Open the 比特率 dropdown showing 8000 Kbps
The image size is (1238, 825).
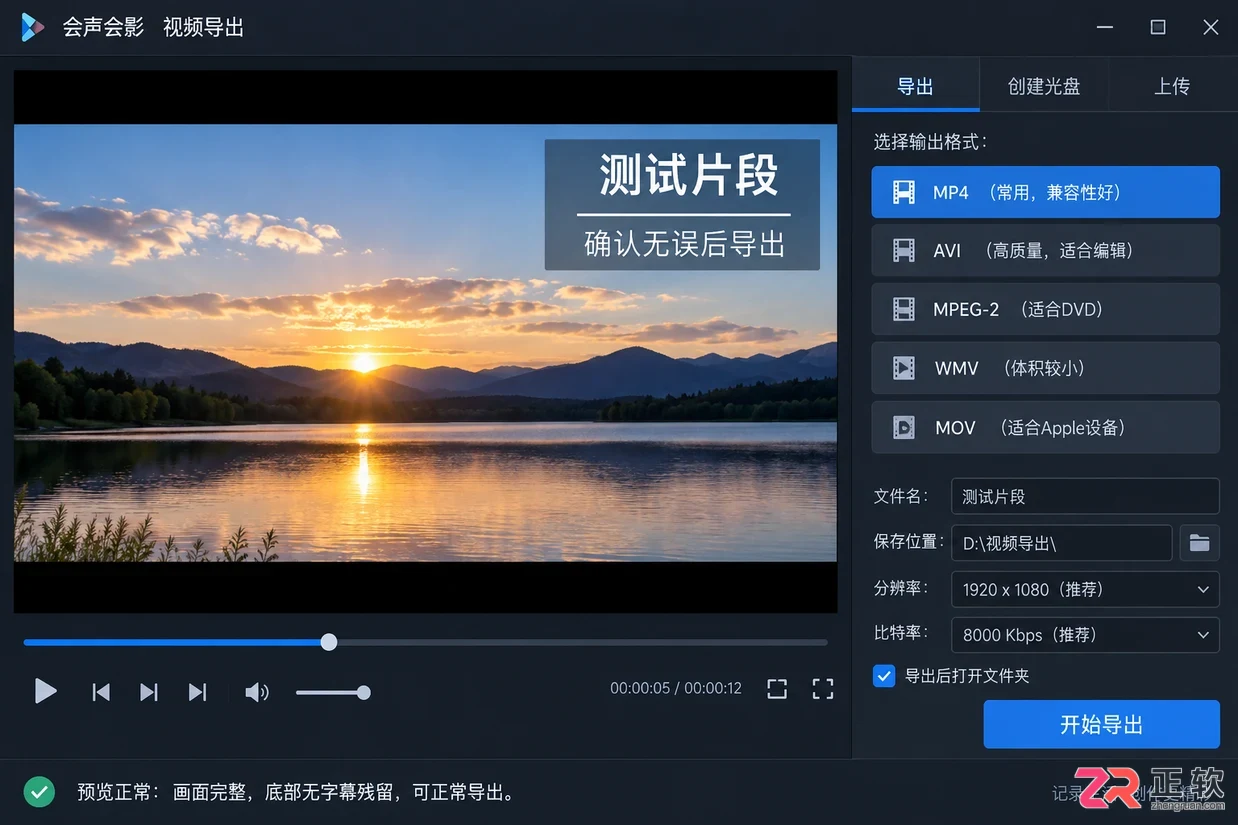click(x=1085, y=635)
